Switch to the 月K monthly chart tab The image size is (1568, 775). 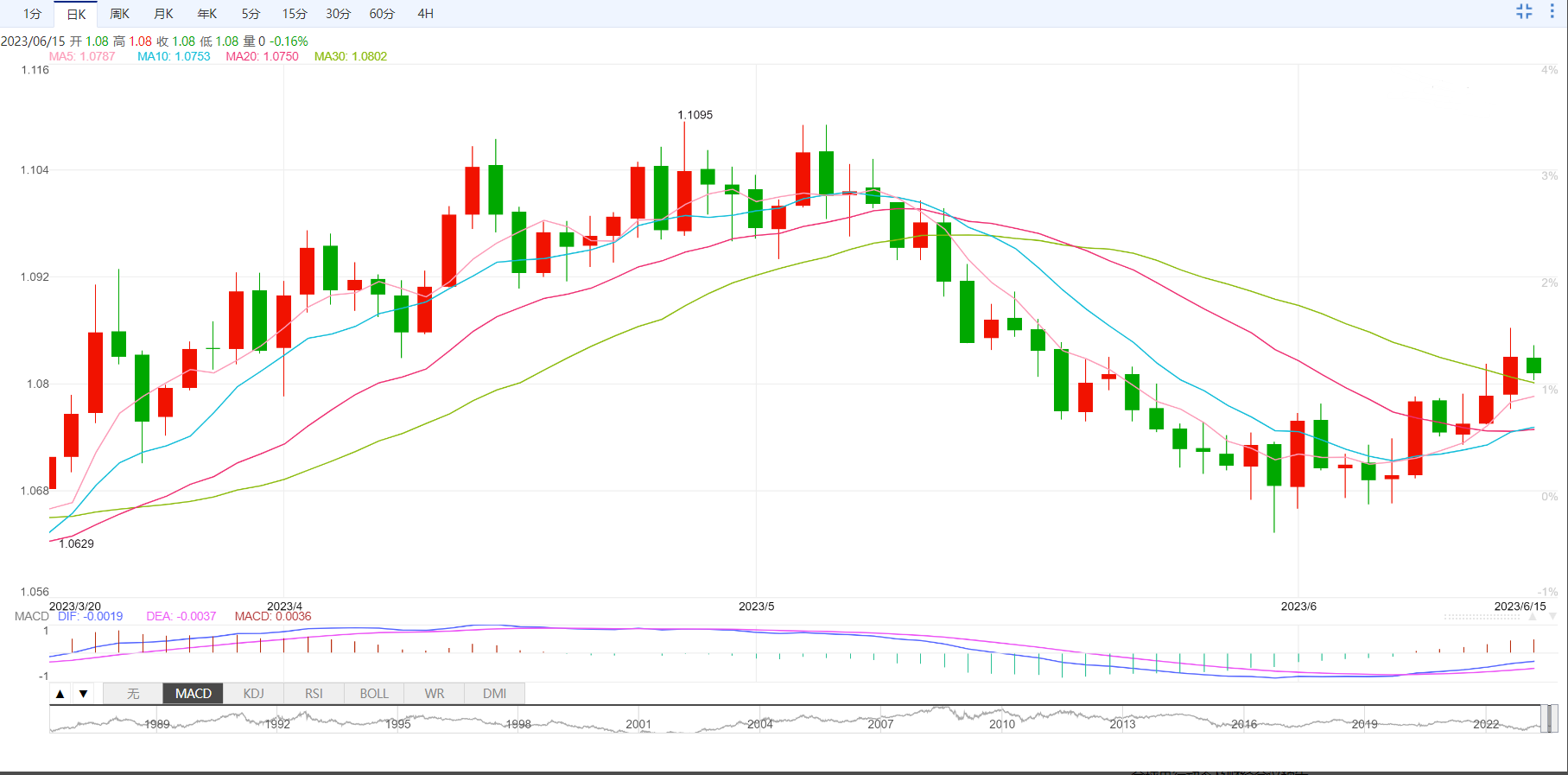pos(163,14)
